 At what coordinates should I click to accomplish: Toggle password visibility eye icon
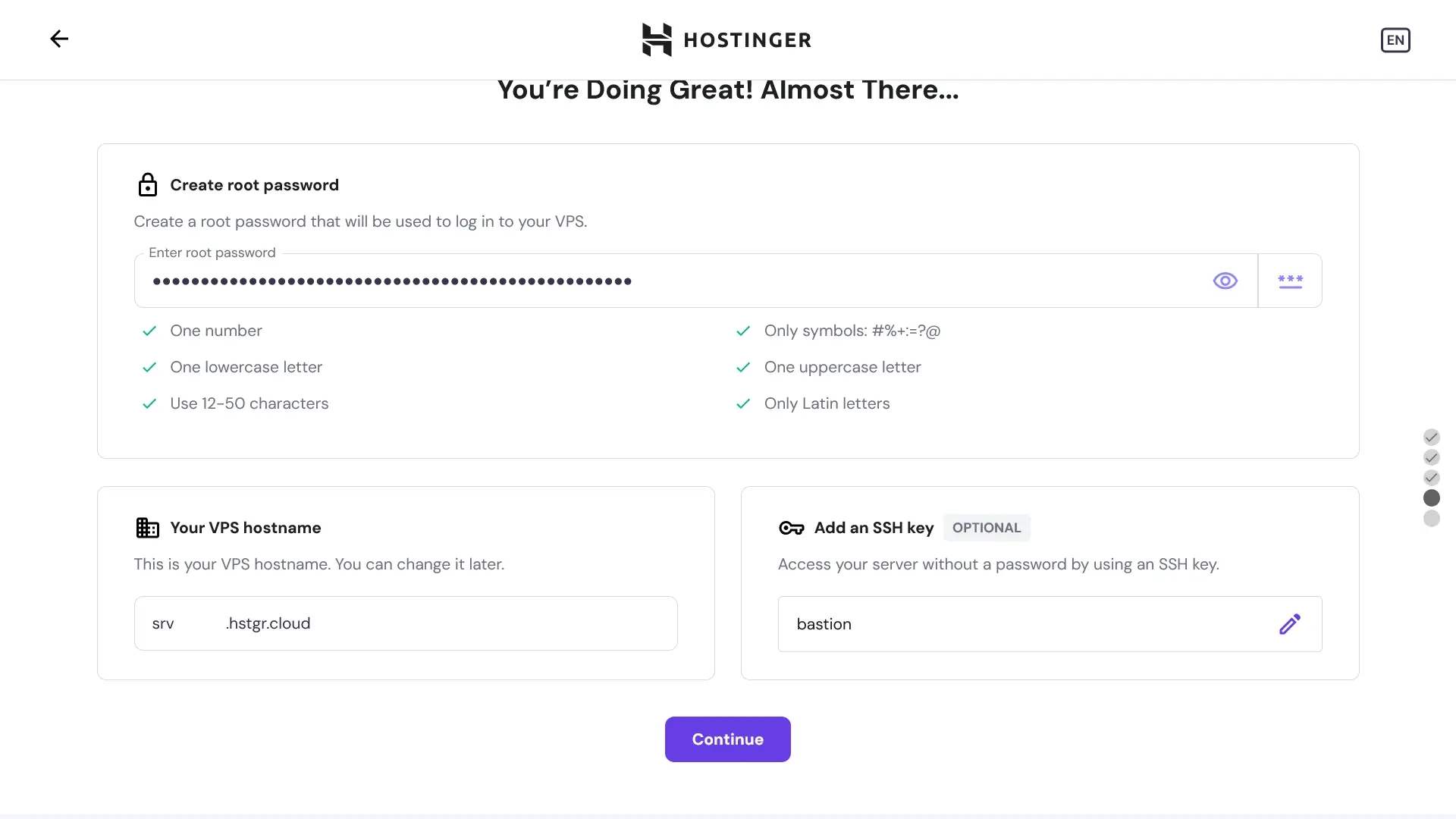[x=1225, y=281]
